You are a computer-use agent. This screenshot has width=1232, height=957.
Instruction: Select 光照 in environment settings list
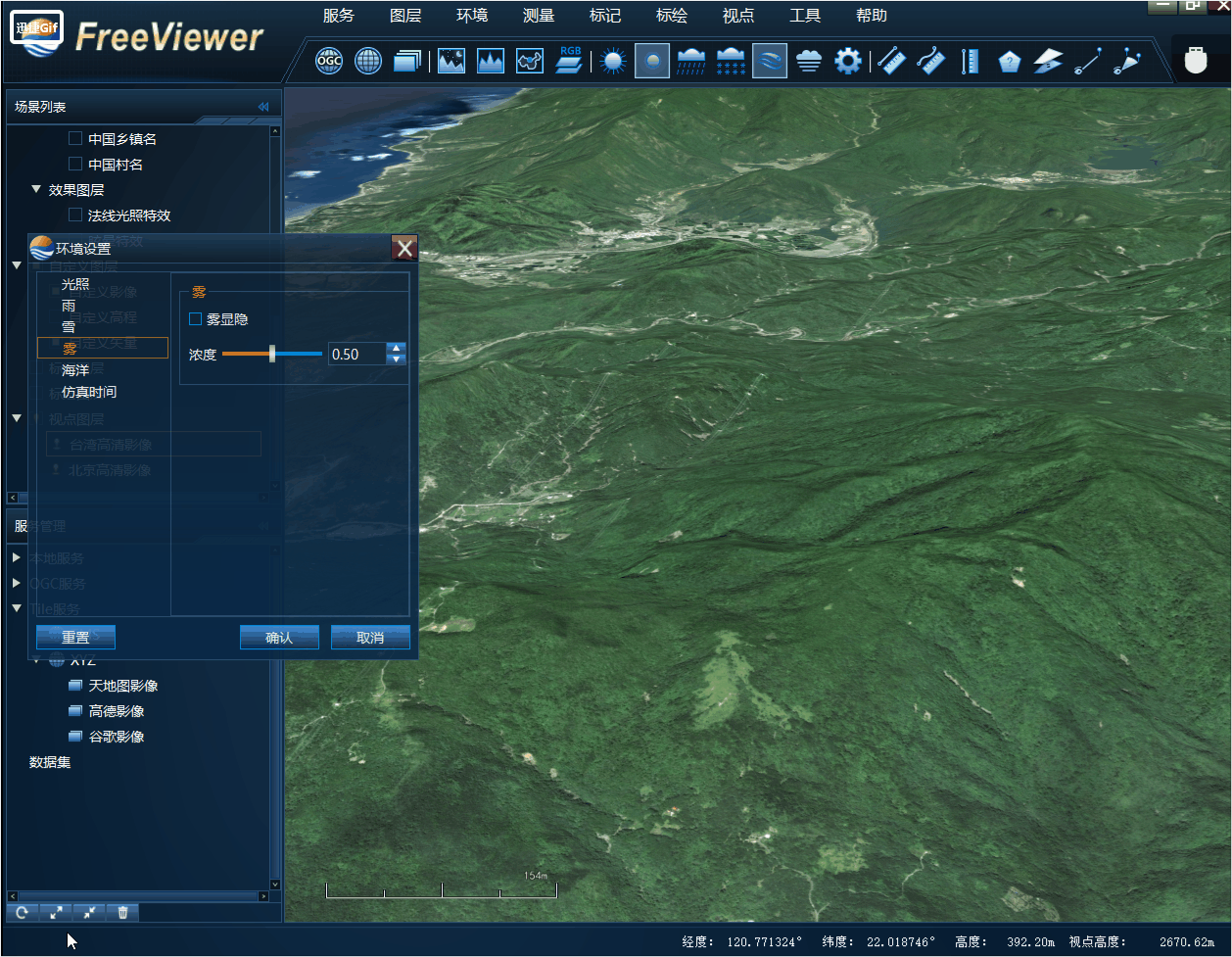[75, 284]
